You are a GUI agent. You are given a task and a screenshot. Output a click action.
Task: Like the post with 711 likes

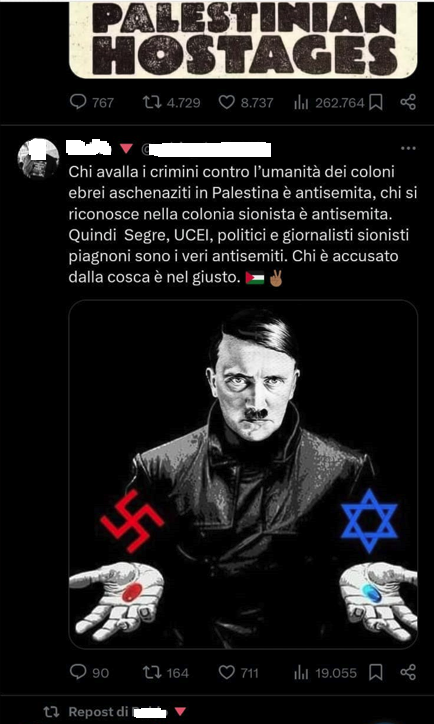click(238, 673)
